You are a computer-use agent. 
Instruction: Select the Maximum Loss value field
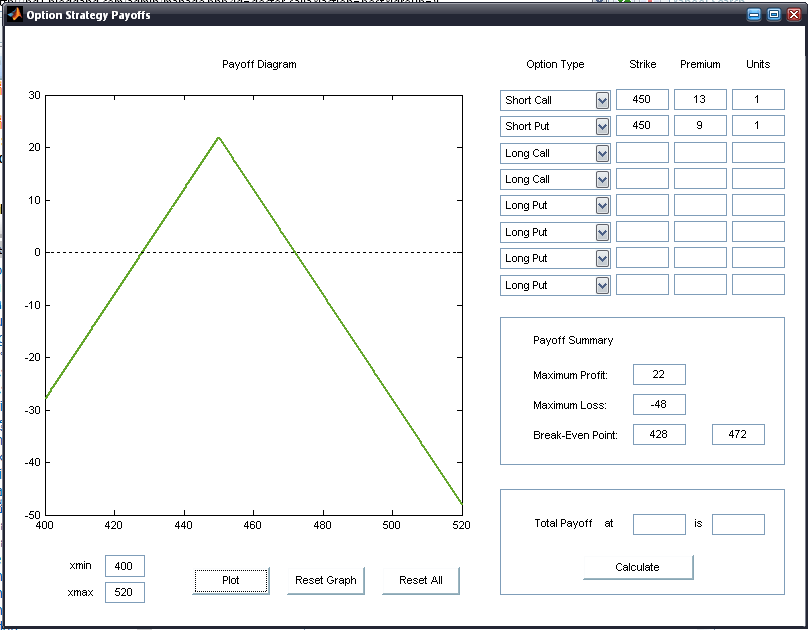(x=659, y=404)
